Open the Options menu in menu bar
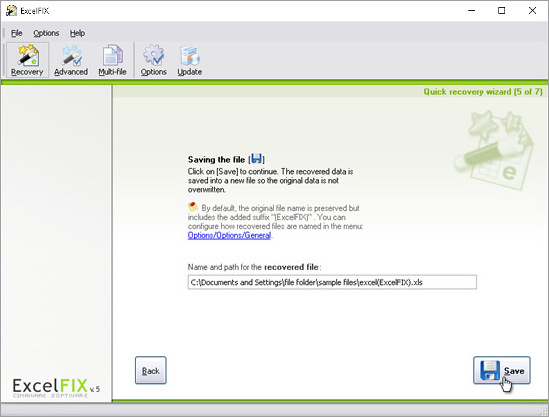Viewport: 549px width, 417px height. click(x=46, y=33)
